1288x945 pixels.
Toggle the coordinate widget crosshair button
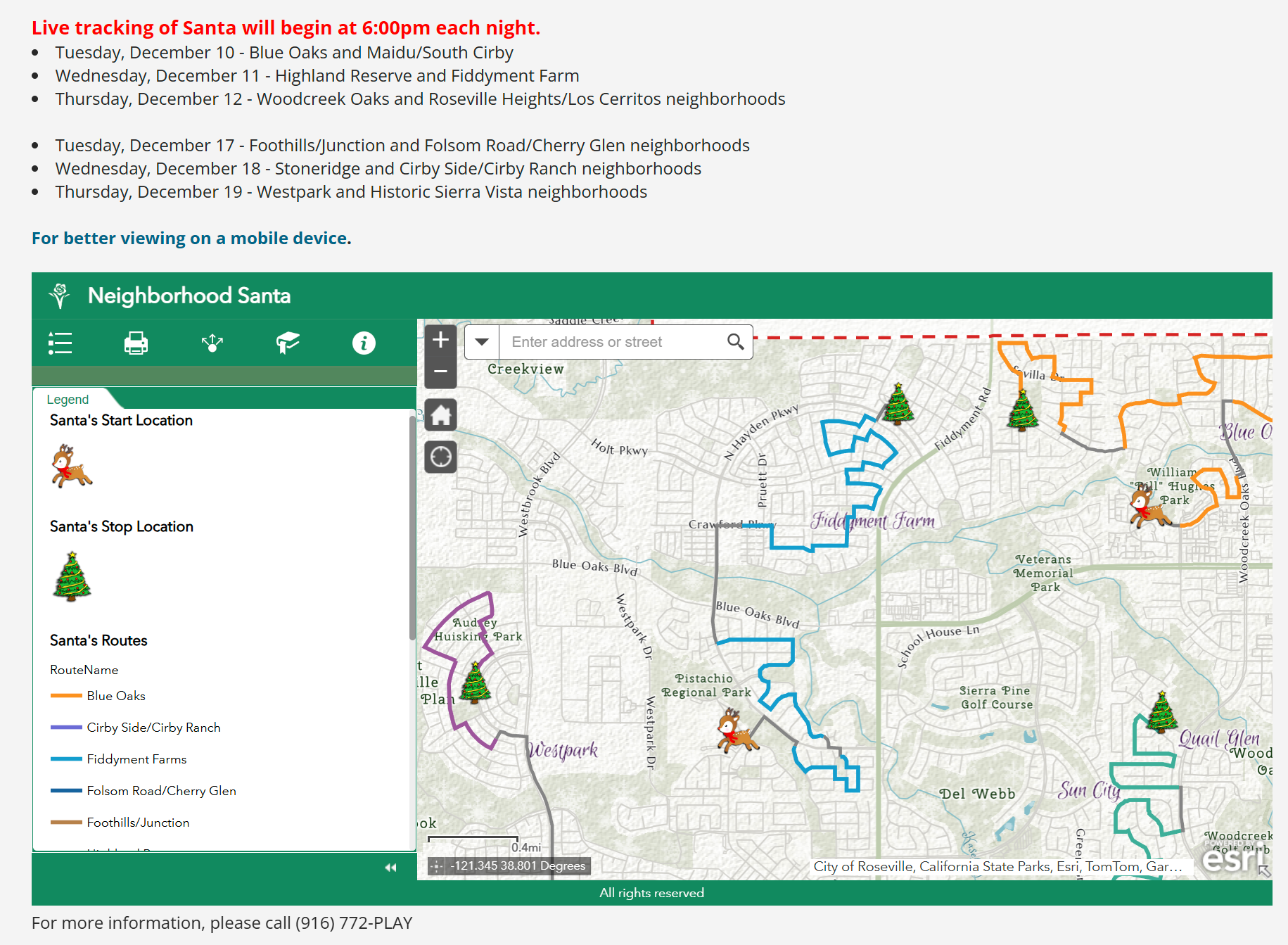(x=437, y=866)
